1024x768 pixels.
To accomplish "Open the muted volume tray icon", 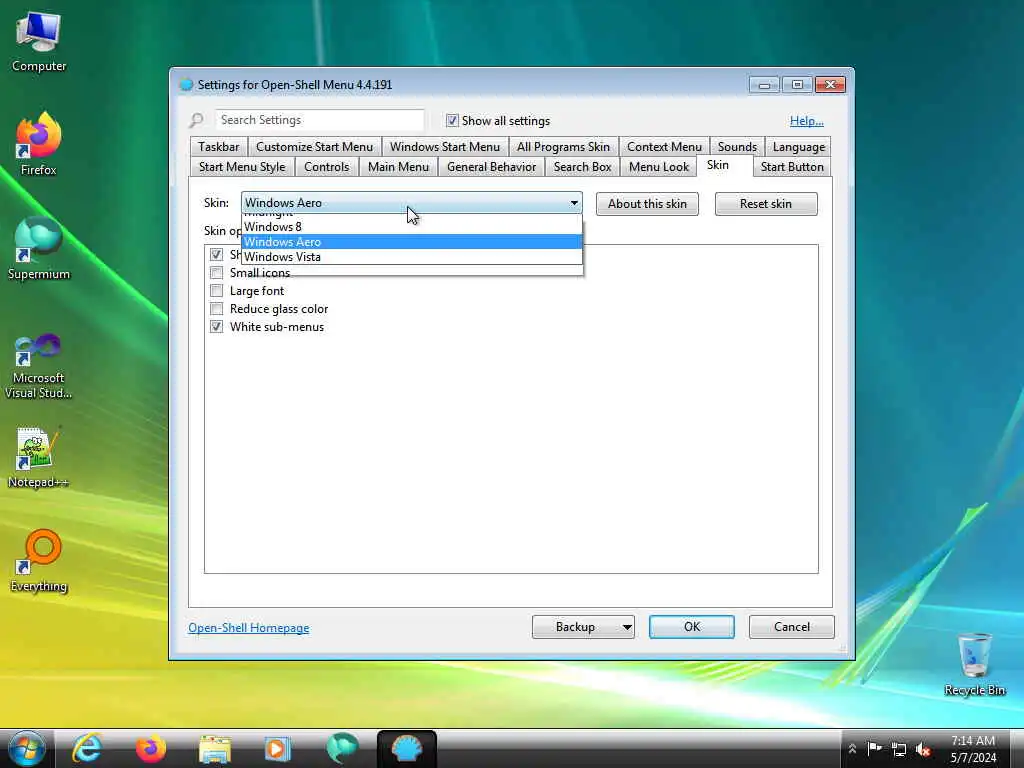I will (x=923, y=749).
